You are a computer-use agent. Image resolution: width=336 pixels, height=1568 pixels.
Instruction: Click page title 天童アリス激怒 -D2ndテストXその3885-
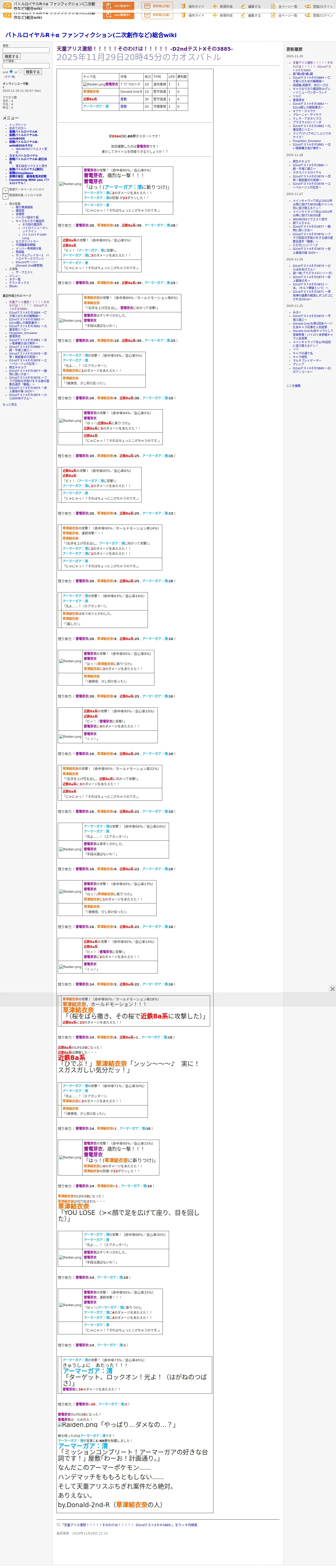[144, 49]
